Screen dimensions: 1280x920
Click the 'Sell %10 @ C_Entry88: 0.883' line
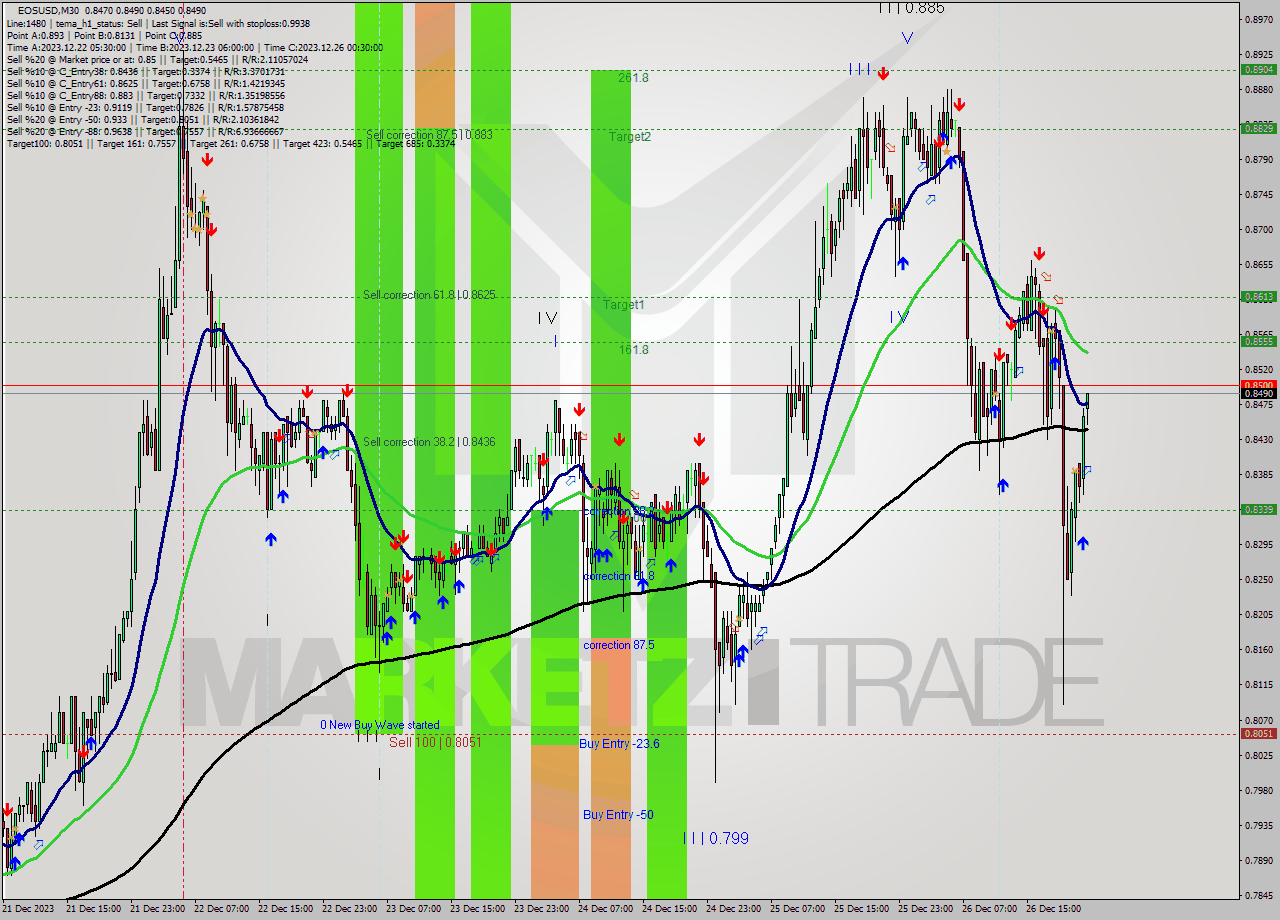point(144,95)
